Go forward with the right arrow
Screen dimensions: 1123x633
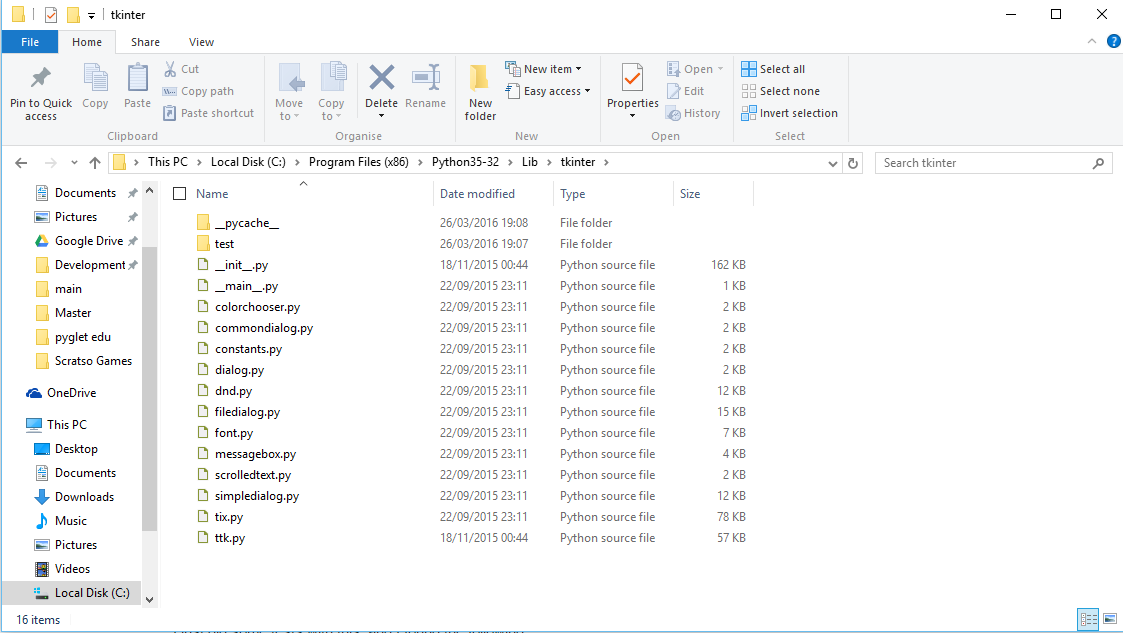click(x=50, y=163)
